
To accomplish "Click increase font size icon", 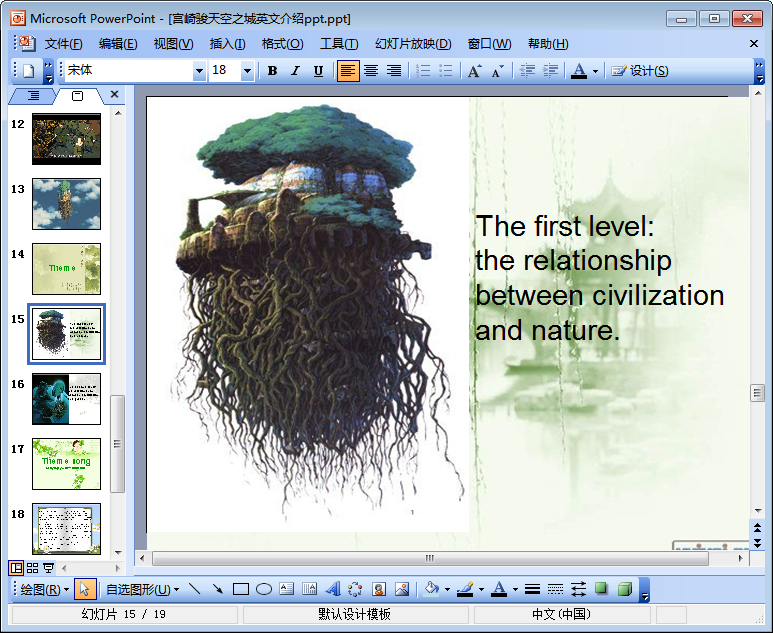I will tap(474, 71).
